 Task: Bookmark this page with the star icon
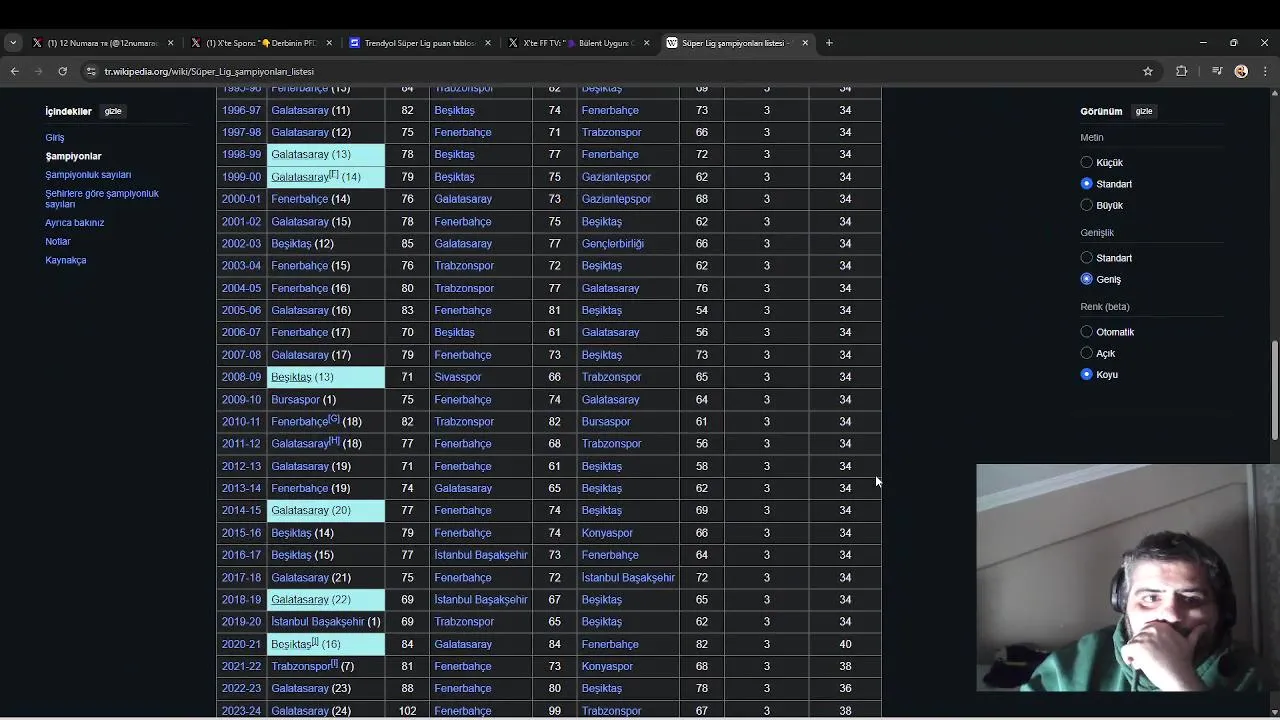(1148, 71)
